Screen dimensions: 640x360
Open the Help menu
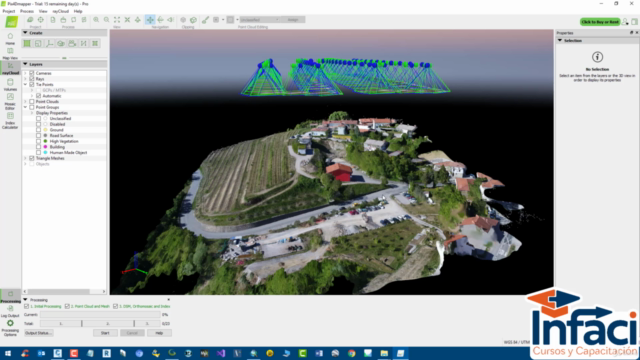click(78, 11)
